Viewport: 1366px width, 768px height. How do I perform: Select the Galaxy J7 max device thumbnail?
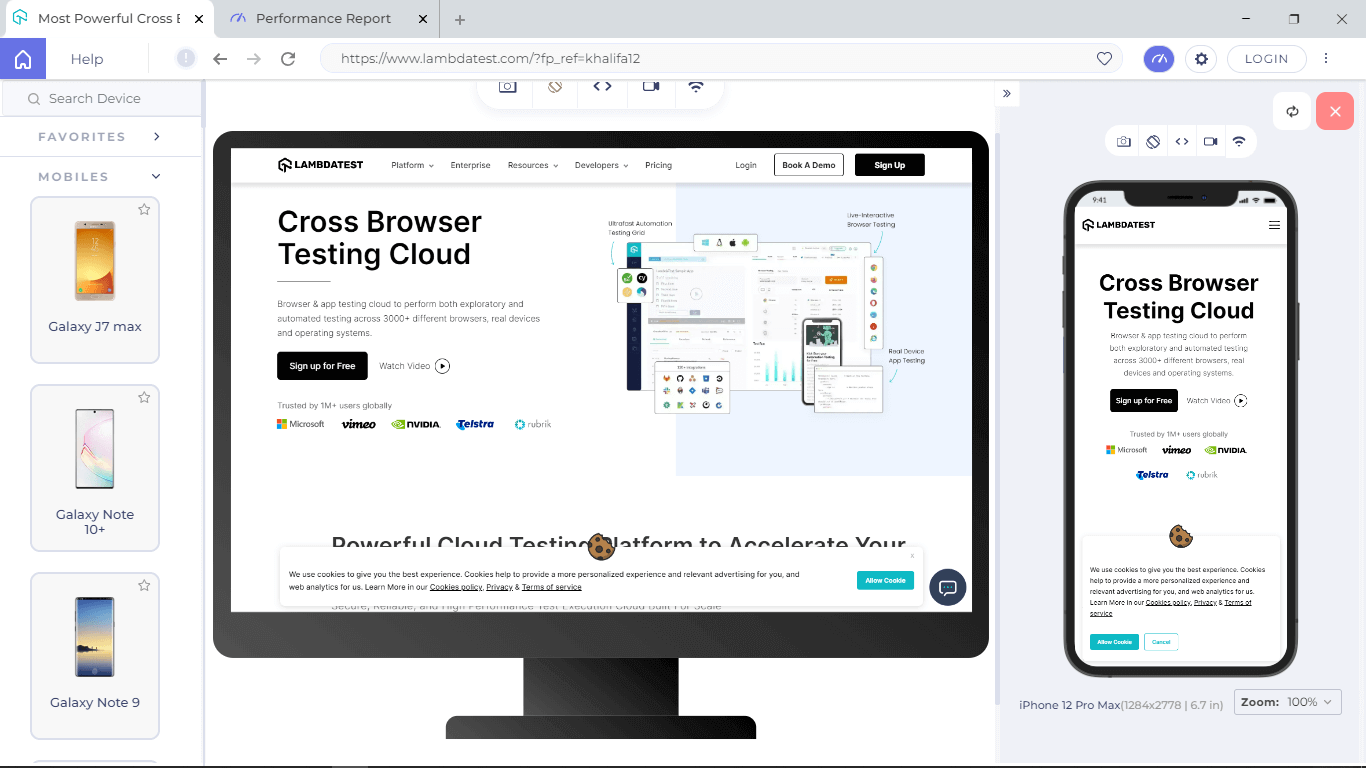click(95, 261)
